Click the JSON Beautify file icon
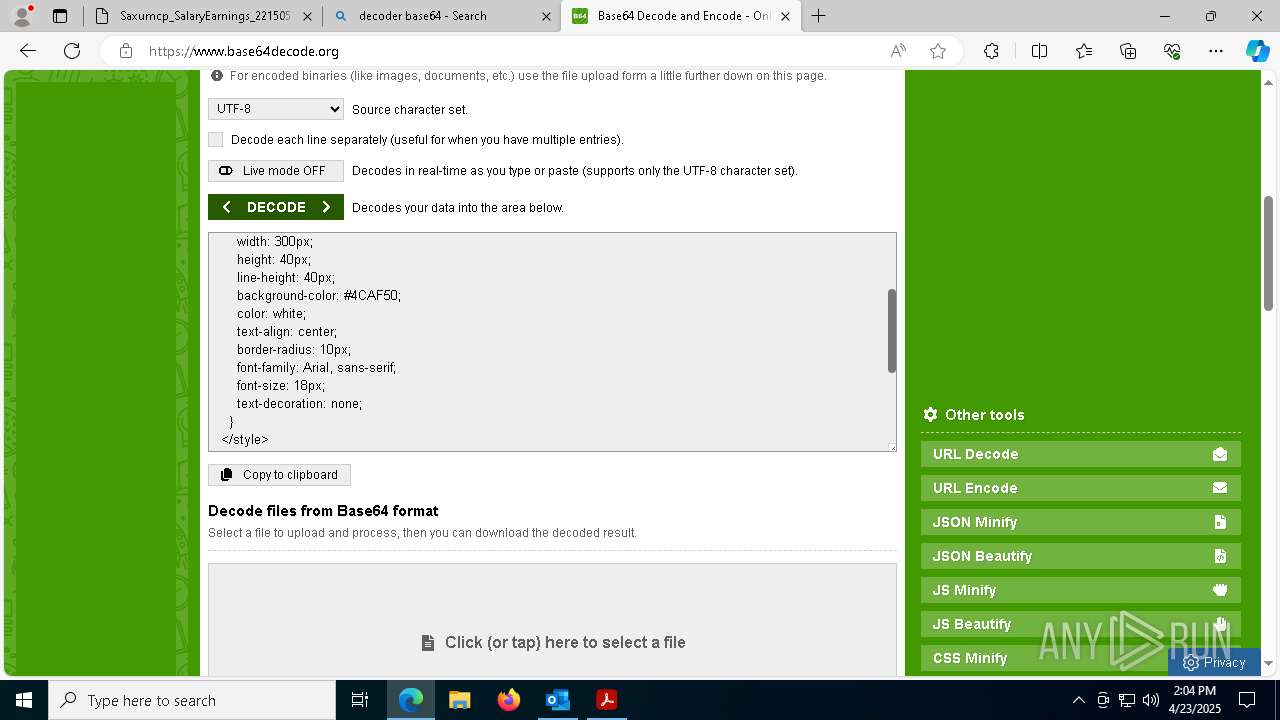Screen dimensions: 1280x720 click(1220, 556)
